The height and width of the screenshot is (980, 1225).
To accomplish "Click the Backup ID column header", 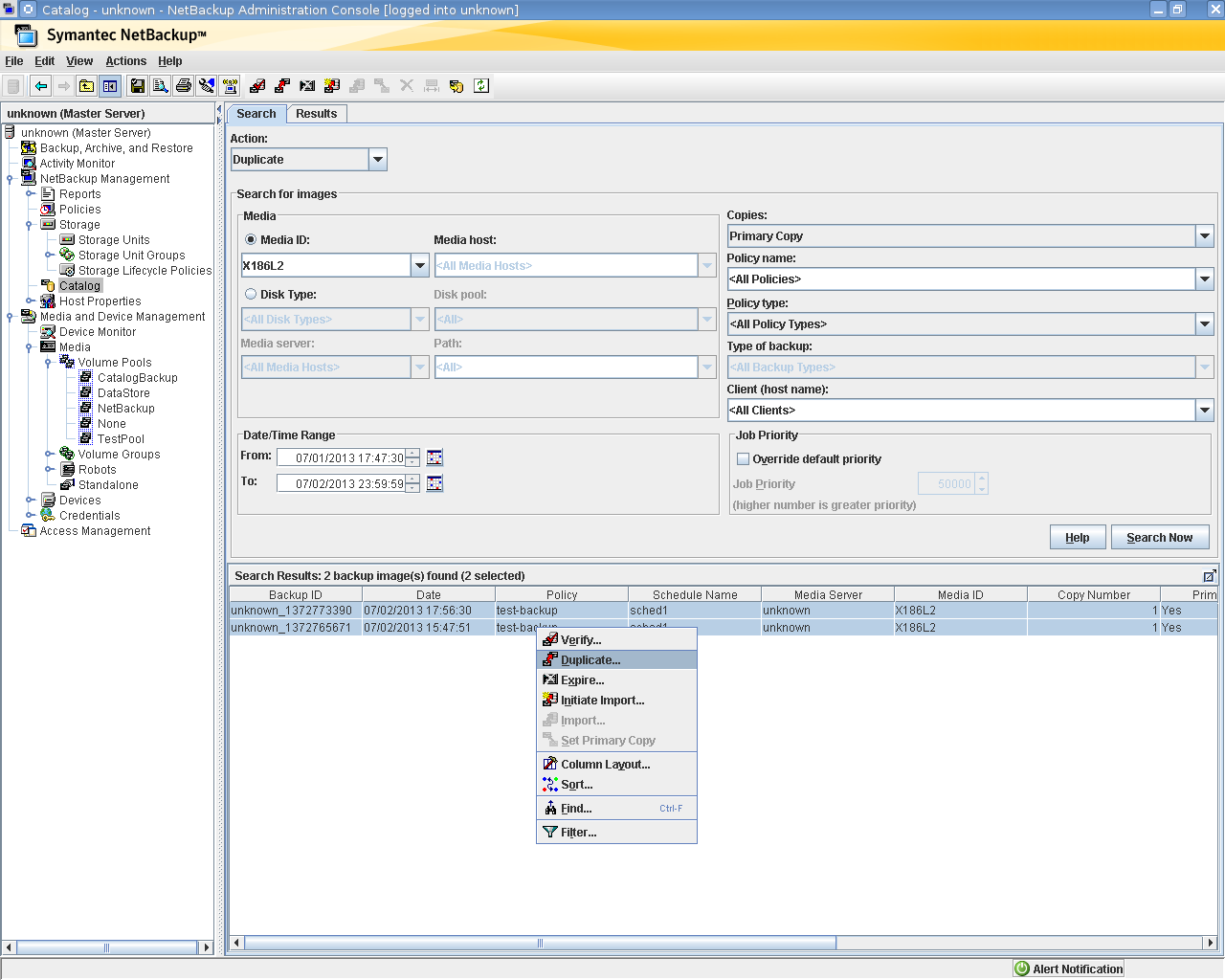I will [x=295, y=594].
